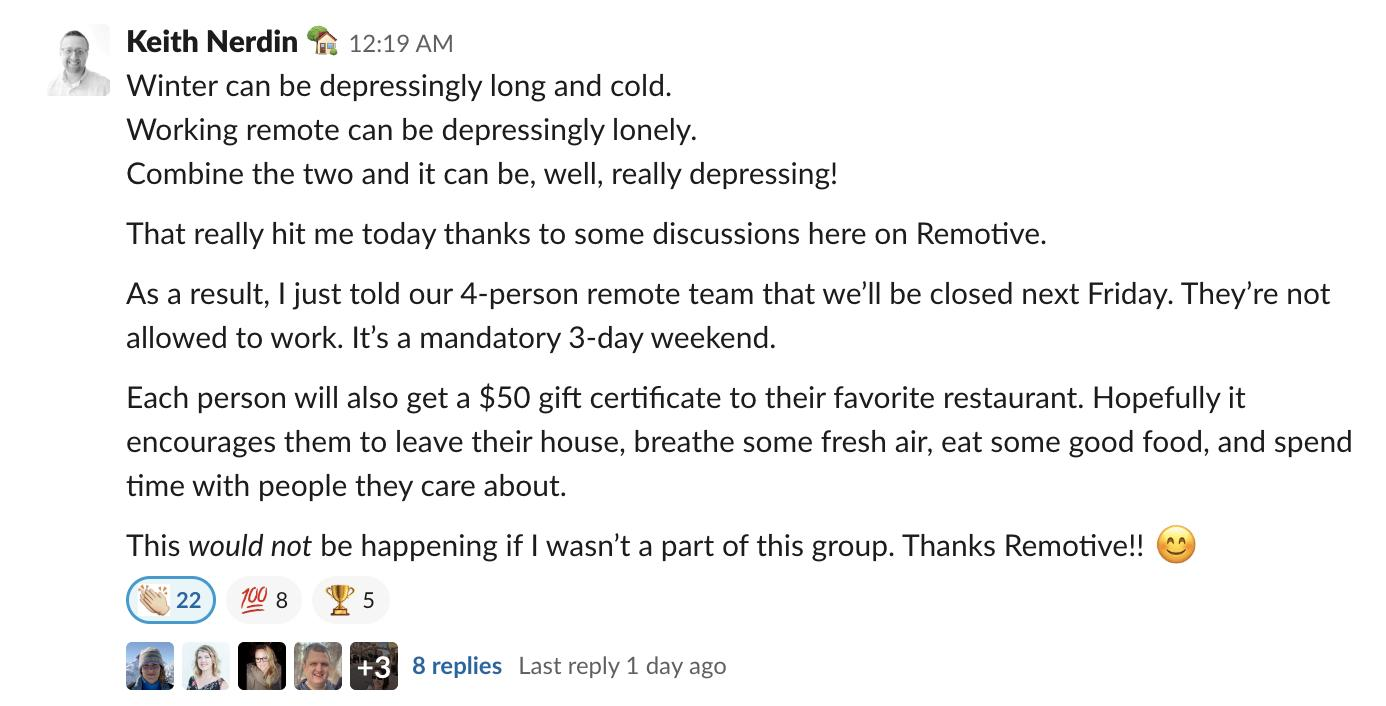The height and width of the screenshot is (706, 1386).
Task: Click the Keith Nerdin sender name
Action: click(x=212, y=41)
